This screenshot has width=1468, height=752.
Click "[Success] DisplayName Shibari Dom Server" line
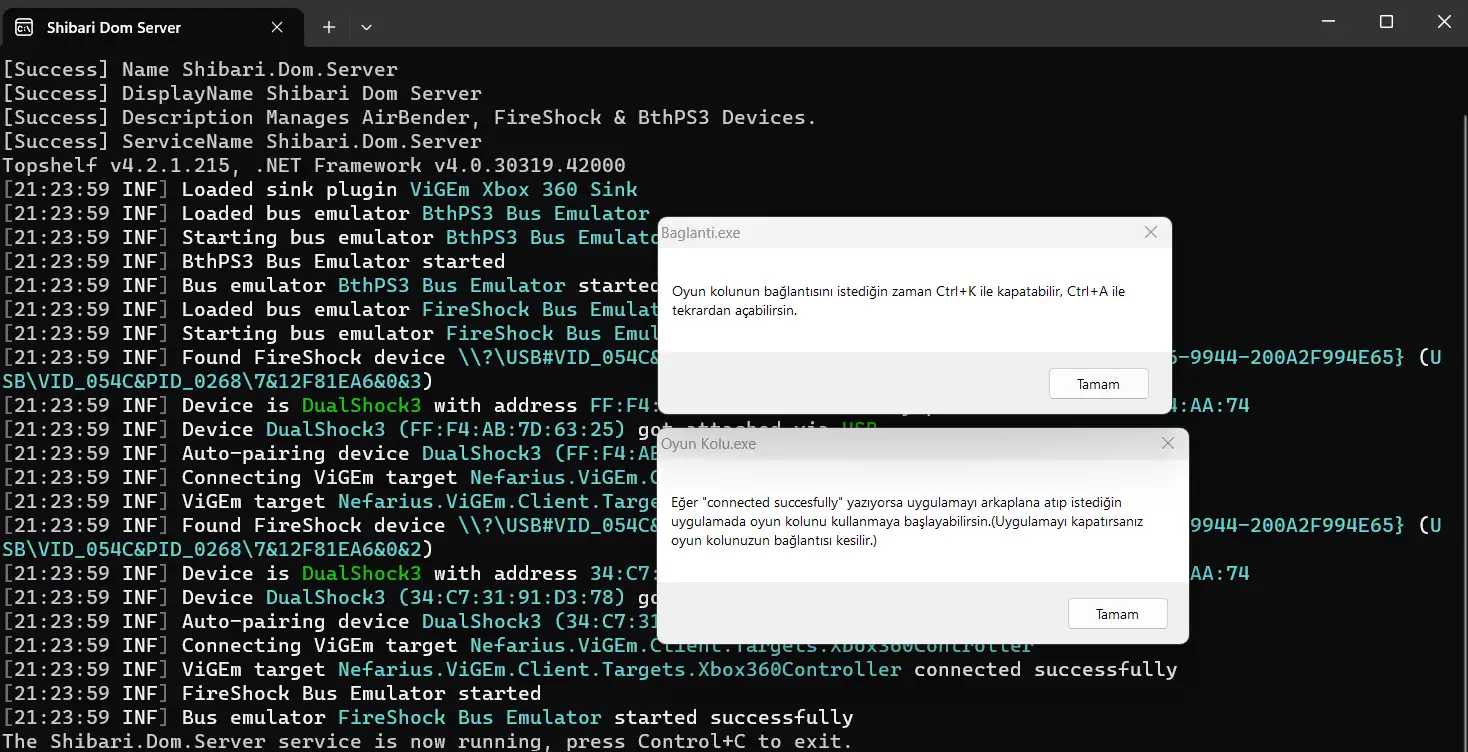(242, 93)
